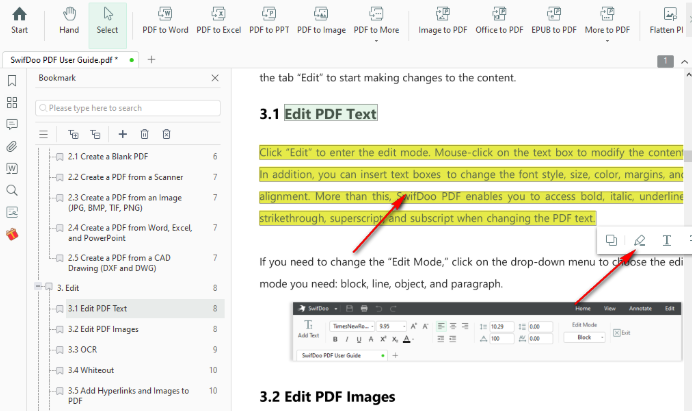Convert with PDF to PPT
692x411 pixels.
pyautogui.click(x=269, y=21)
